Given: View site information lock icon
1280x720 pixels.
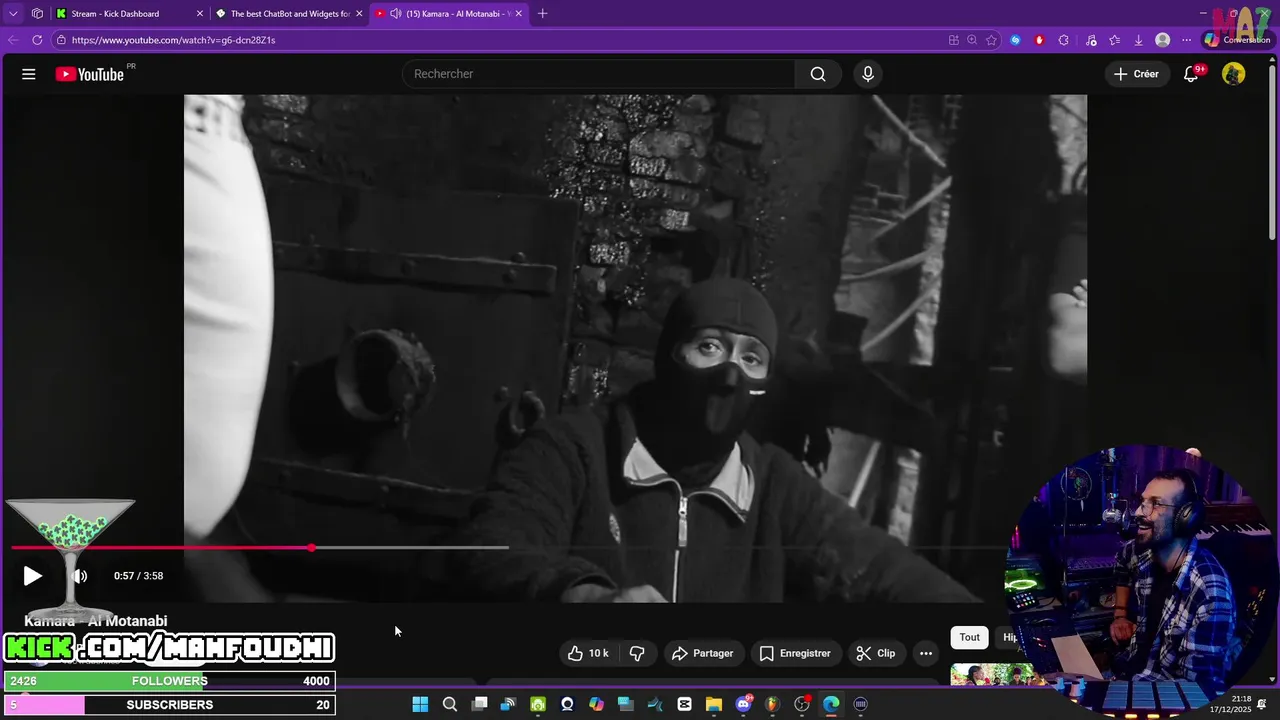Looking at the screenshot, I should click(x=61, y=40).
